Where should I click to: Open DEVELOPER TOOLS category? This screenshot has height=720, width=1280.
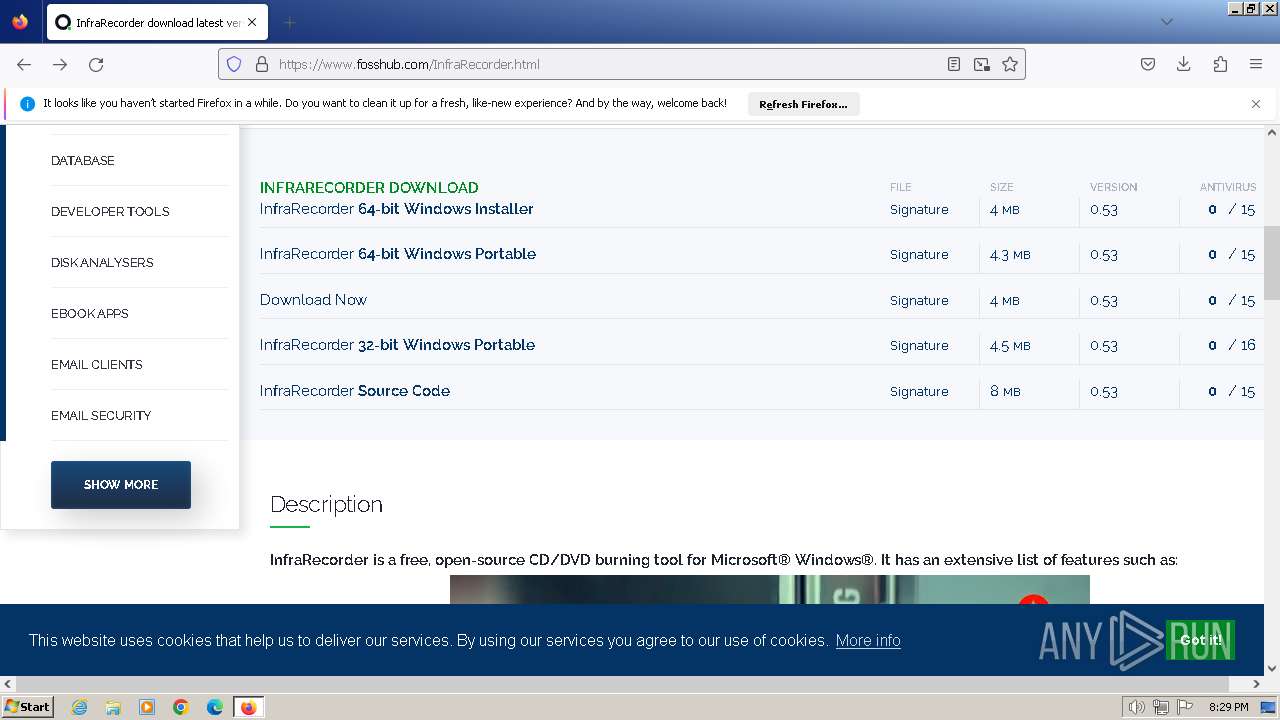110,211
